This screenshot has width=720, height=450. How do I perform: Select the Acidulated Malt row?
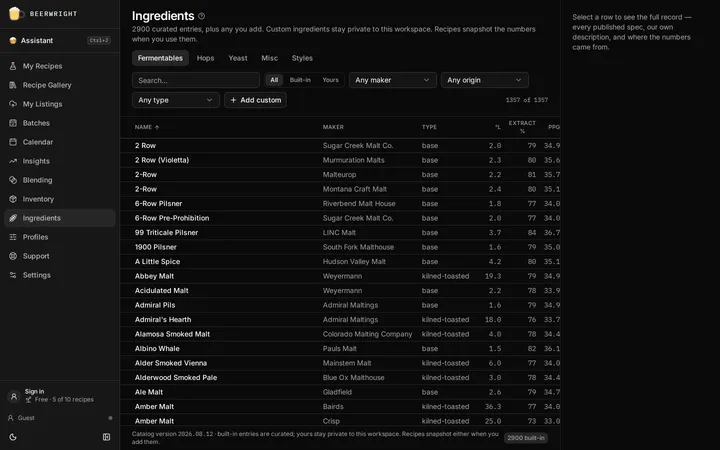coord(340,291)
